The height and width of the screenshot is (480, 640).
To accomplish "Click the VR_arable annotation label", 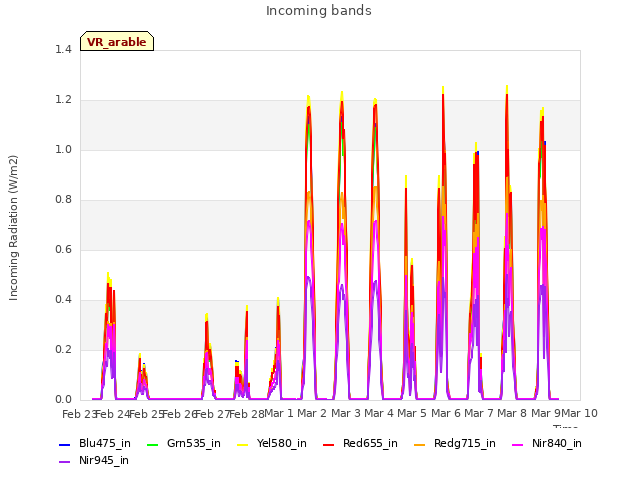I will click(117, 42).
